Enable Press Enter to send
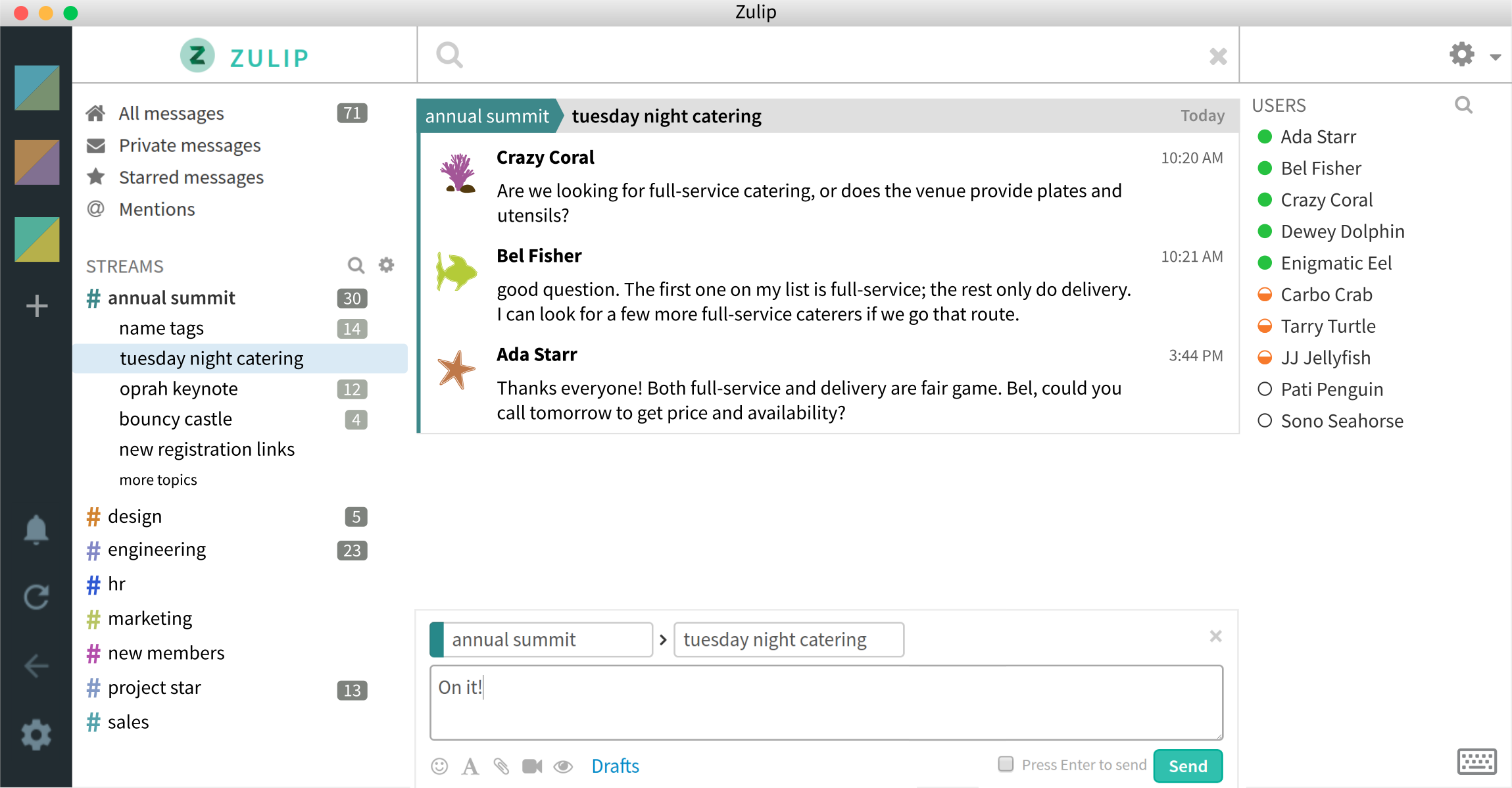This screenshot has height=788, width=1512. [x=1006, y=764]
